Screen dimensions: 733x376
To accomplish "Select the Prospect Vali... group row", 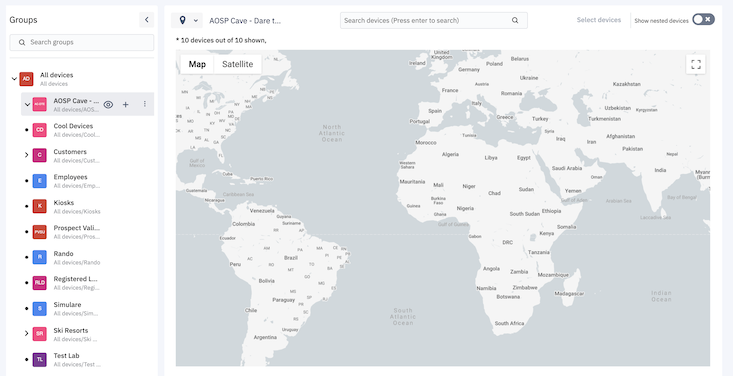I will (87, 232).
